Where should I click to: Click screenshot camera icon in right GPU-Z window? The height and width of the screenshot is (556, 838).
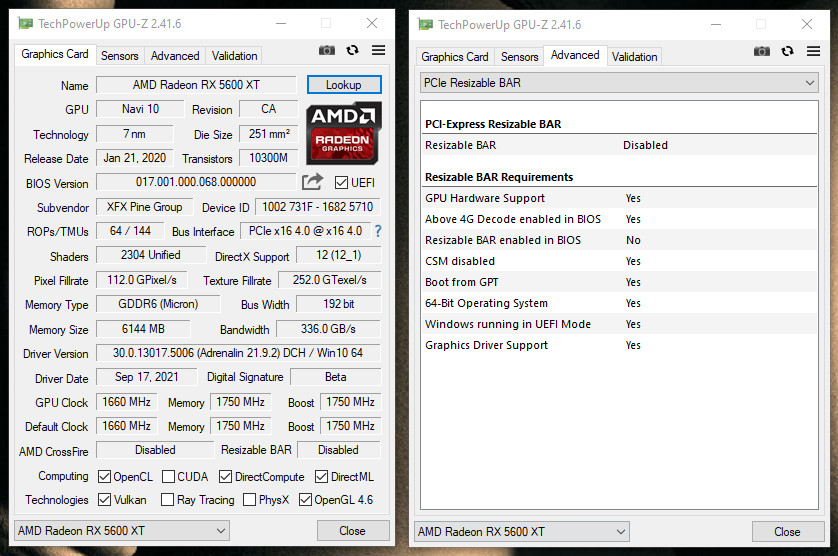[x=762, y=51]
